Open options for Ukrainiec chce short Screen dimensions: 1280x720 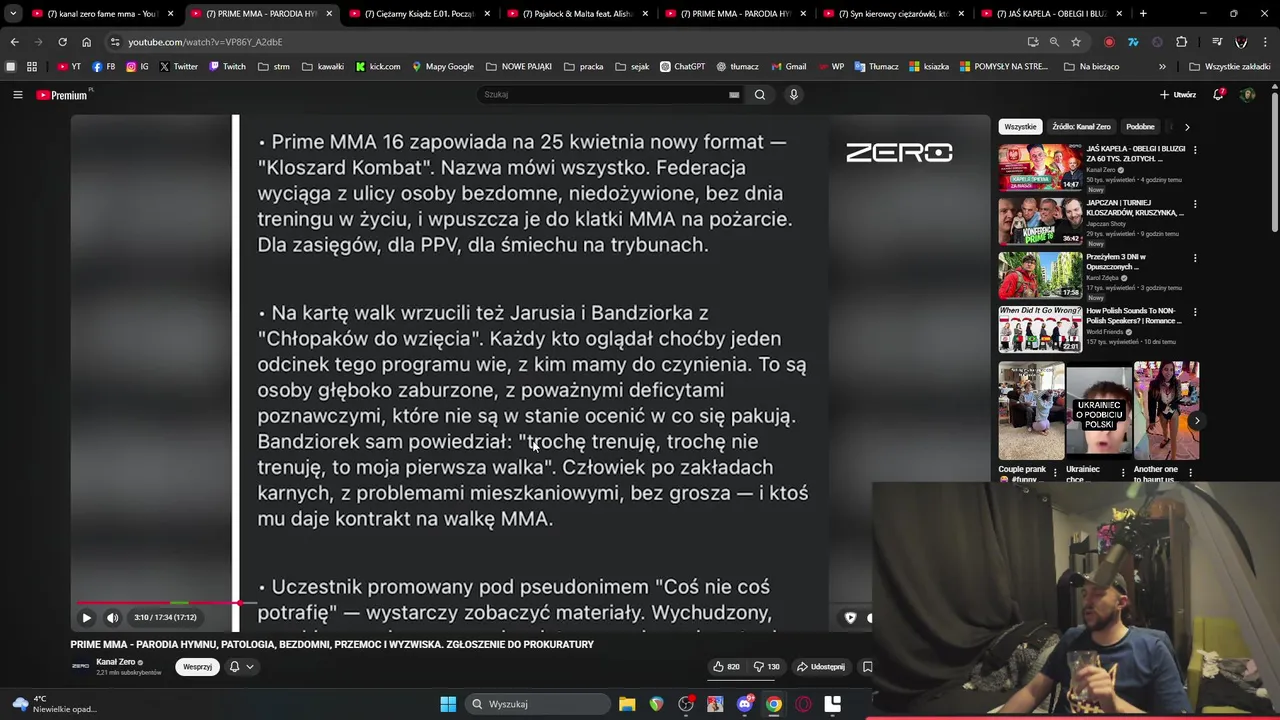[1123, 472]
